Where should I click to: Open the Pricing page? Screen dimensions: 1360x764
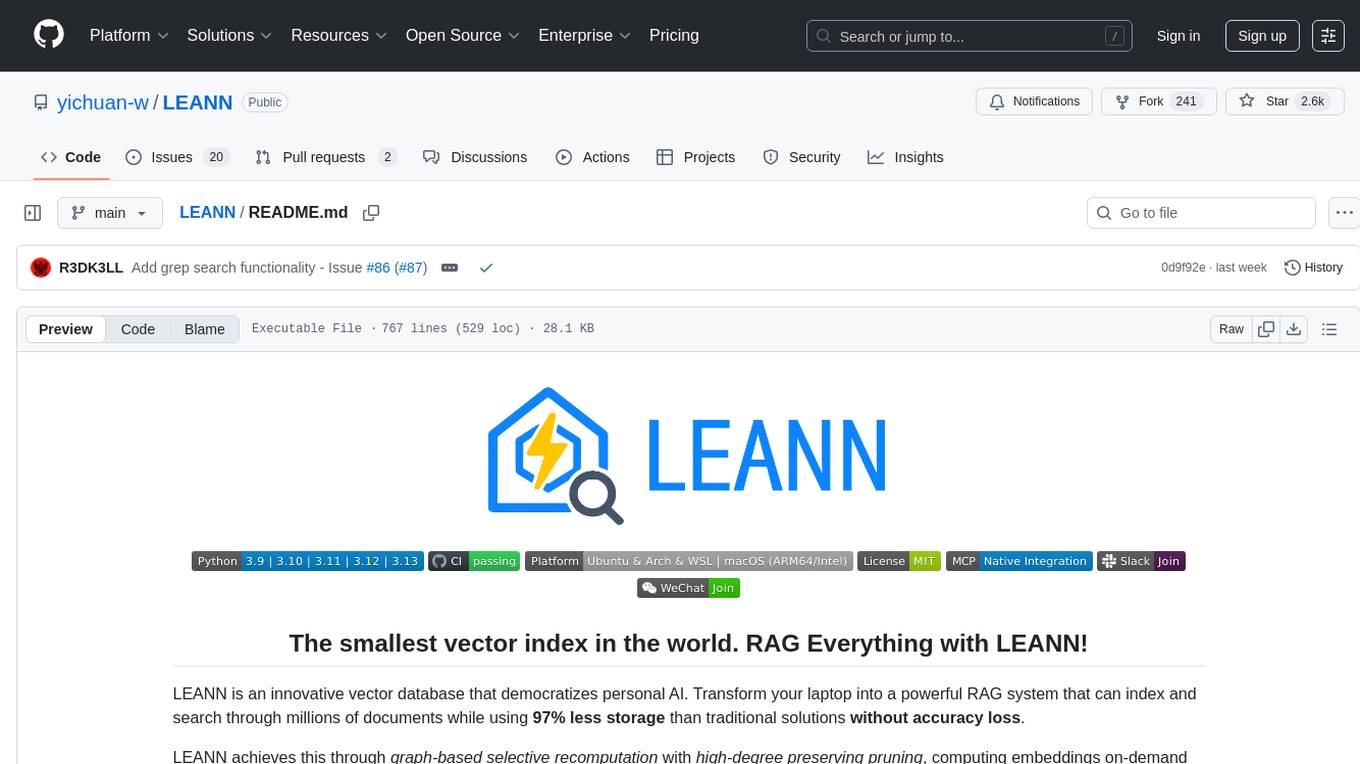674,35
